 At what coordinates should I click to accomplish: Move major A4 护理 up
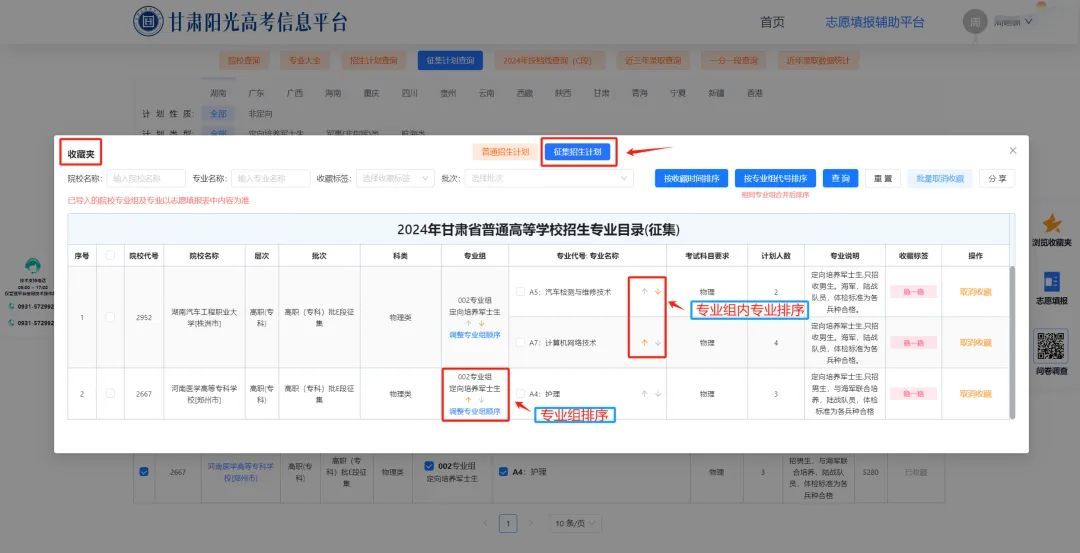[645, 394]
